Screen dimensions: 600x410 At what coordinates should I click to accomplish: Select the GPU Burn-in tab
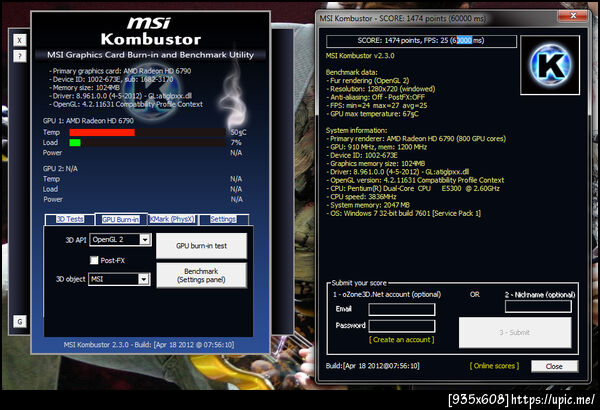point(121,219)
